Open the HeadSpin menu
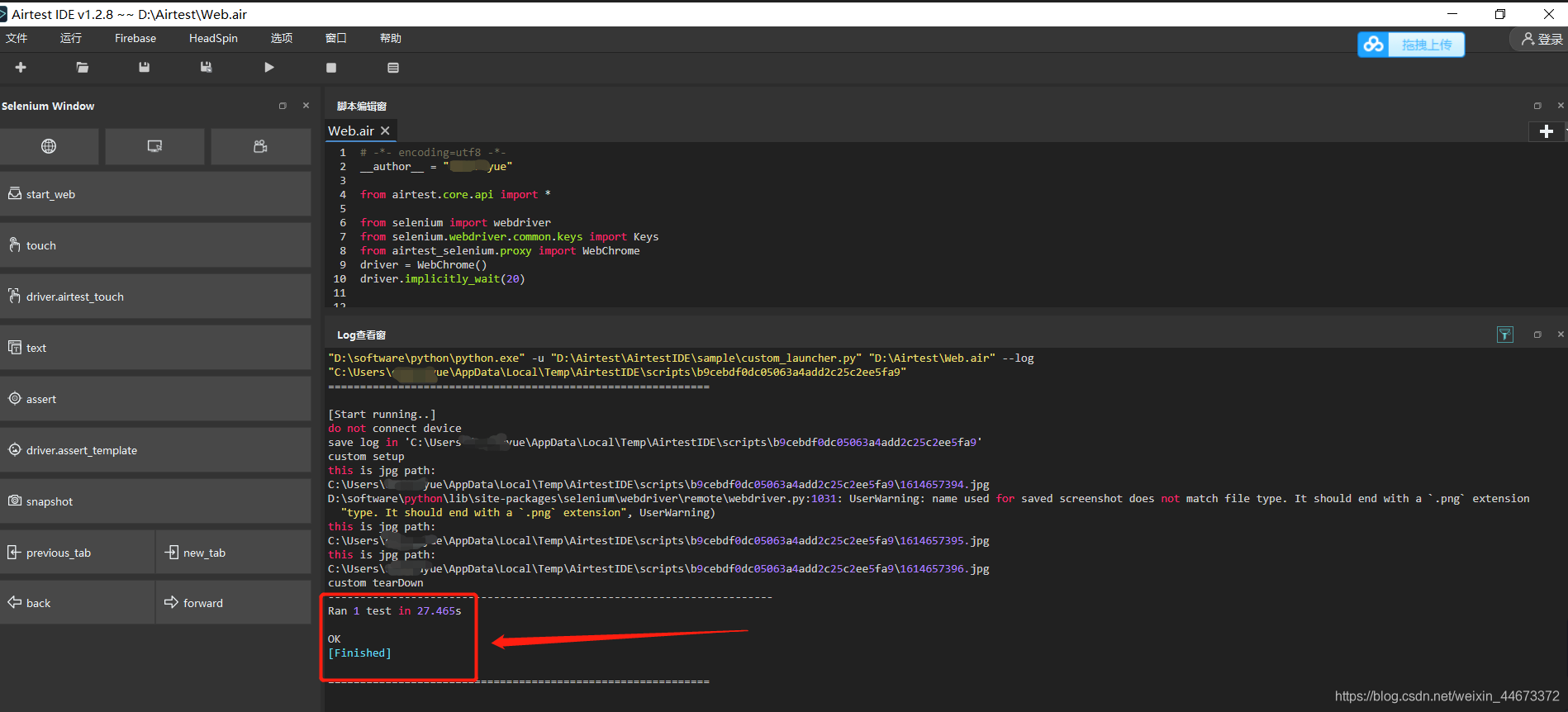 pos(213,39)
